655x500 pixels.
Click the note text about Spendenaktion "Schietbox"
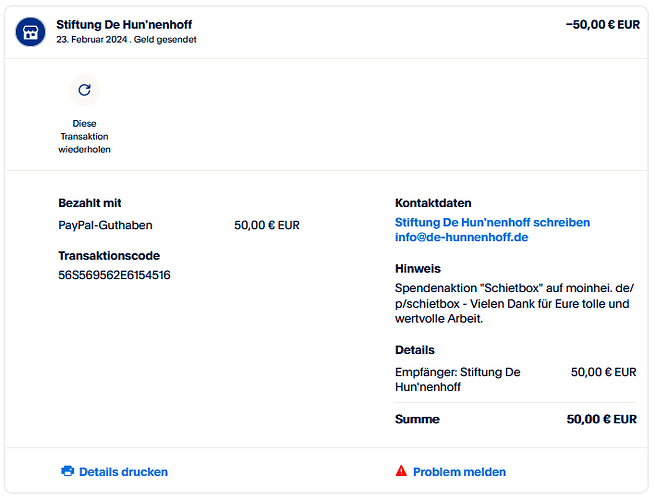tap(514, 303)
